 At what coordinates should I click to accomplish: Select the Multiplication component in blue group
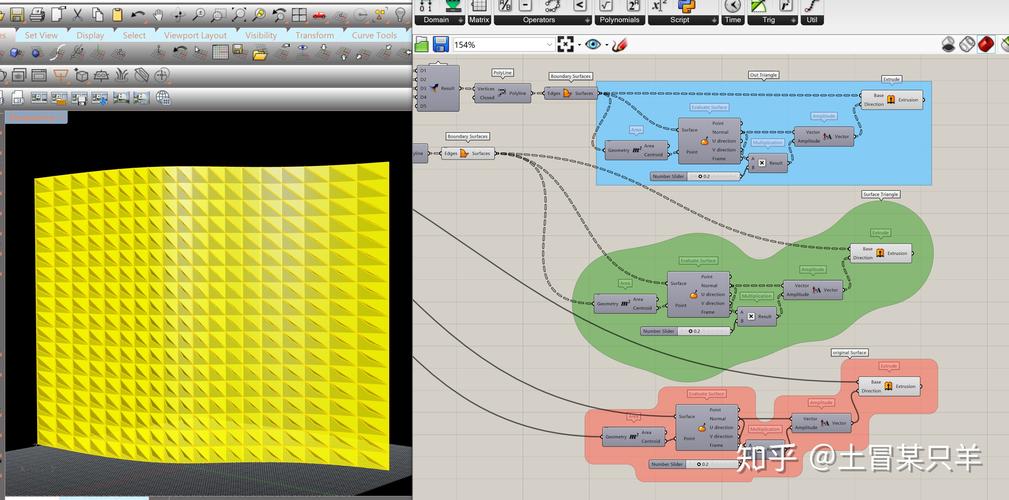pos(766,163)
